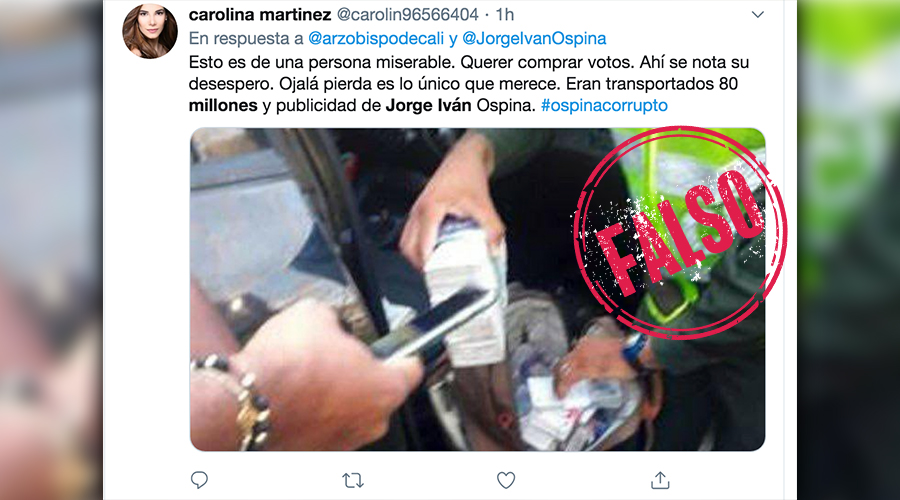Click the bold word millones
This screenshot has height=500, width=900.
point(223,106)
